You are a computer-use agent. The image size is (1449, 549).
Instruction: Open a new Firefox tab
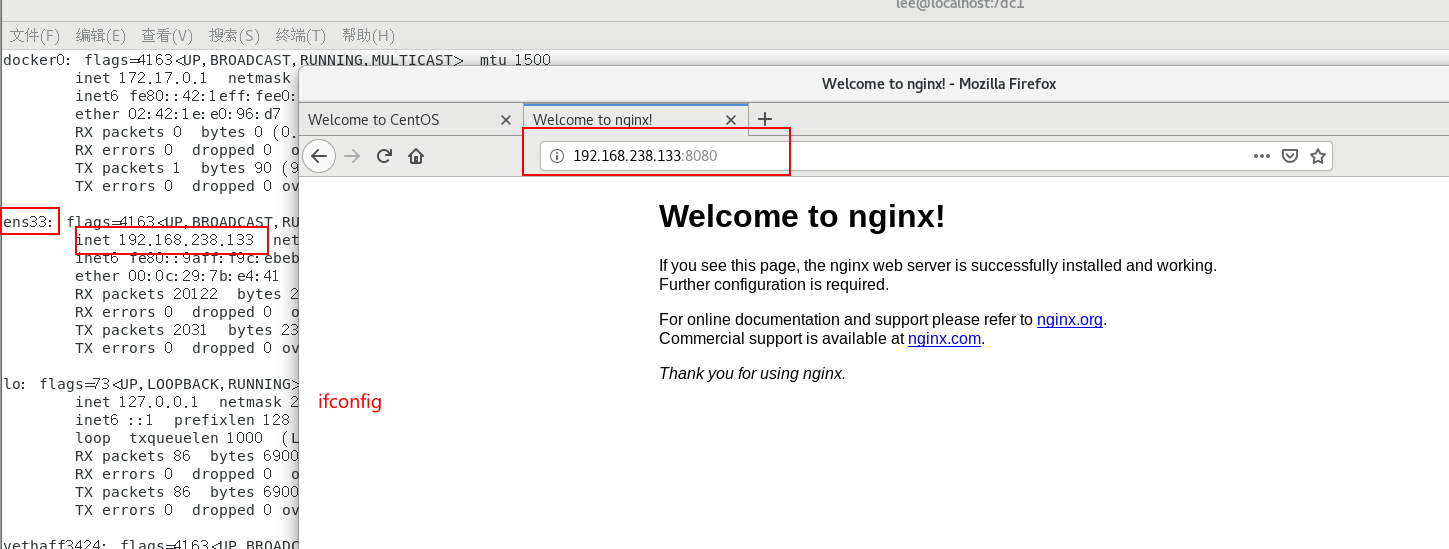click(765, 119)
